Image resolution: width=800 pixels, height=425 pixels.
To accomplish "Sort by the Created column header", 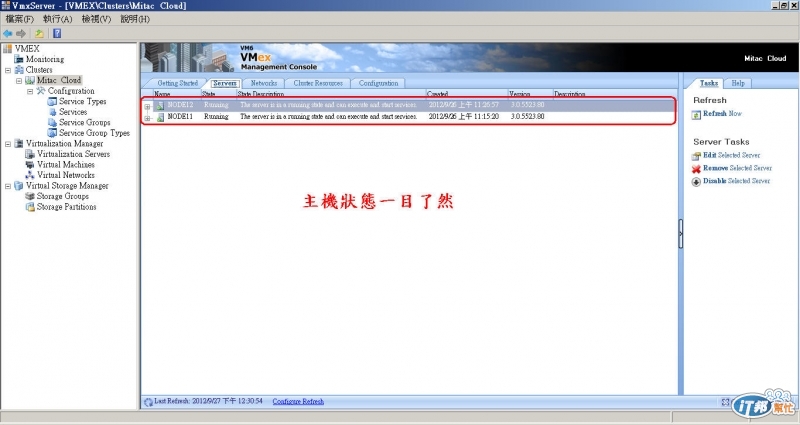I will (x=466, y=94).
